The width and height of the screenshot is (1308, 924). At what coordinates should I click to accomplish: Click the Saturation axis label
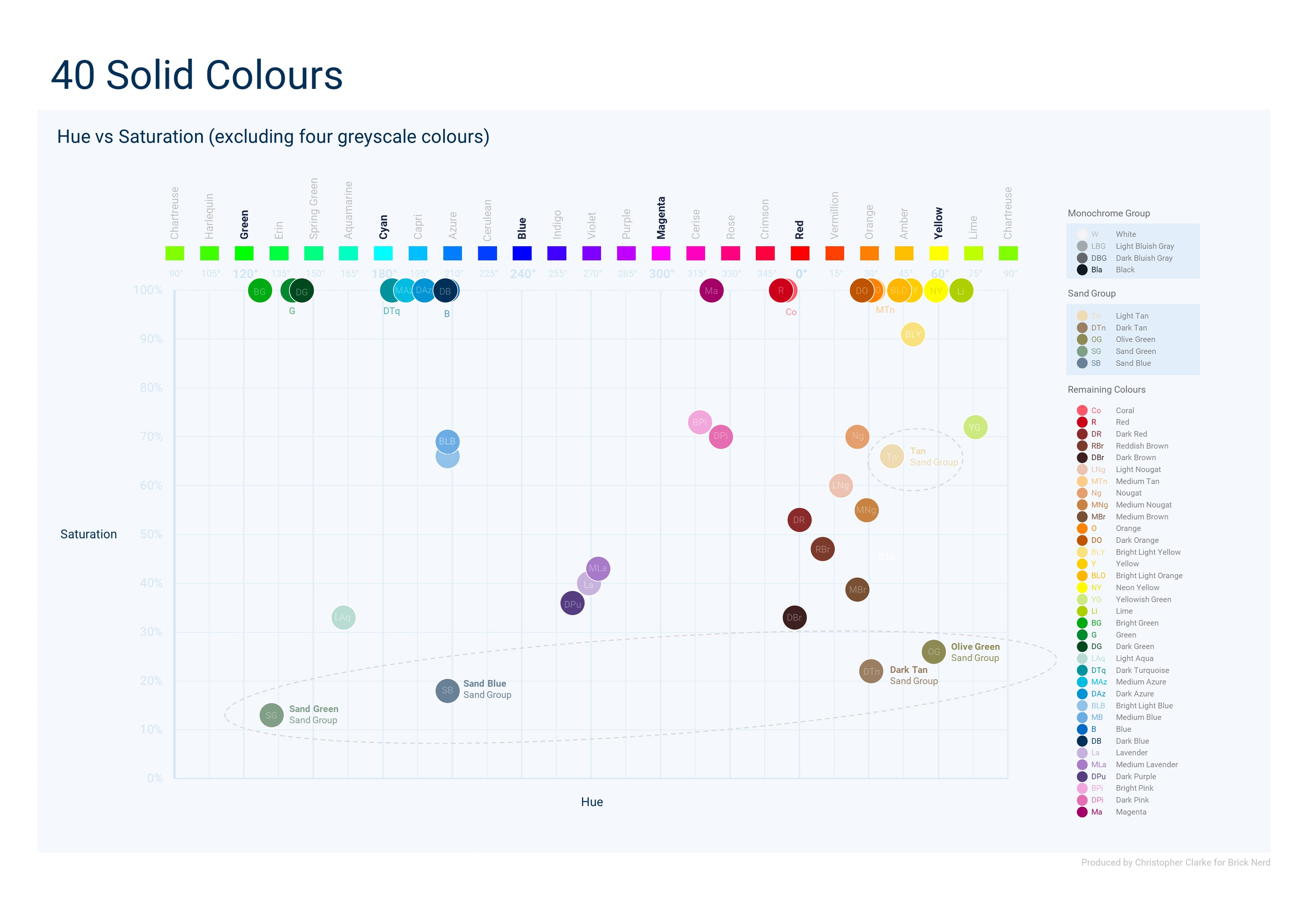pos(89,534)
